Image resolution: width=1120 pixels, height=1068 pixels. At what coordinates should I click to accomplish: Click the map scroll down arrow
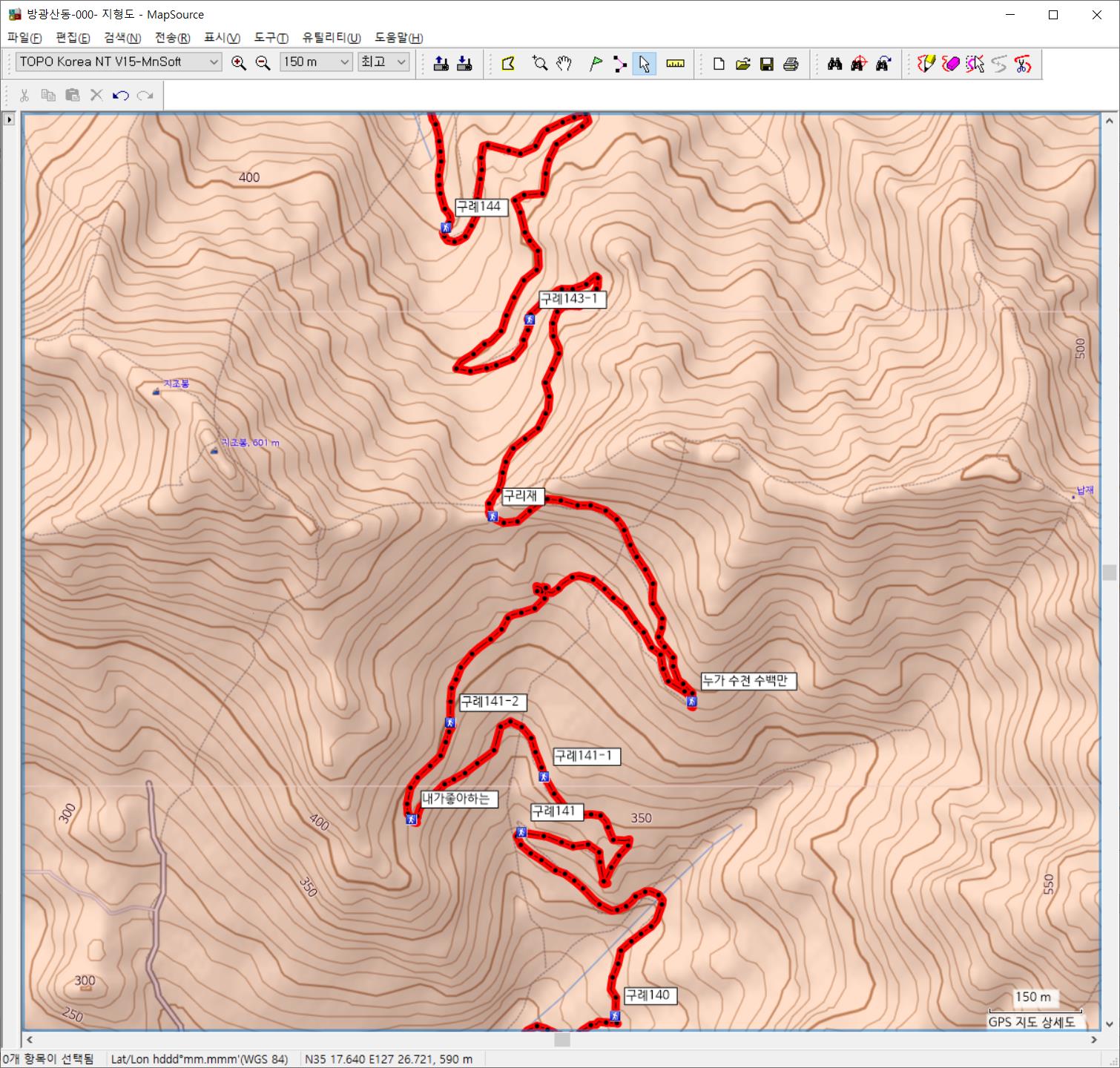coord(1110,1025)
